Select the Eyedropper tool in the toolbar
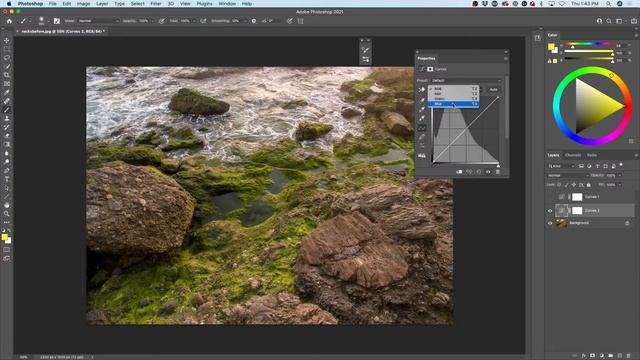Screen dimensions: 640x360 point(7,92)
